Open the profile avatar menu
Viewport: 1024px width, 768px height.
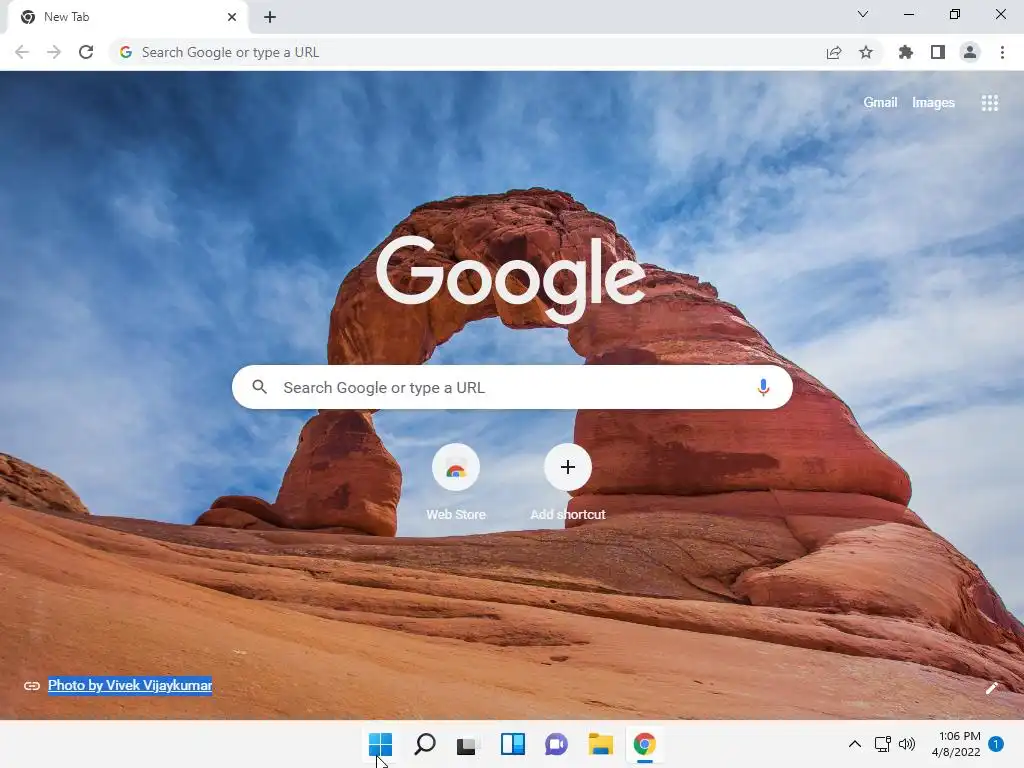click(x=970, y=52)
